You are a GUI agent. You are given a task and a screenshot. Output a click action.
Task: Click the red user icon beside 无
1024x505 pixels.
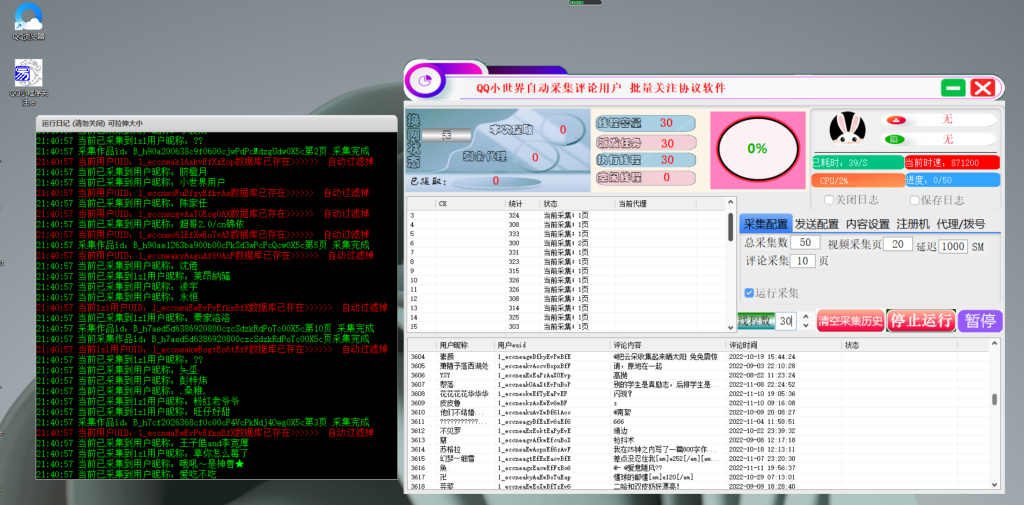click(897, 120)
